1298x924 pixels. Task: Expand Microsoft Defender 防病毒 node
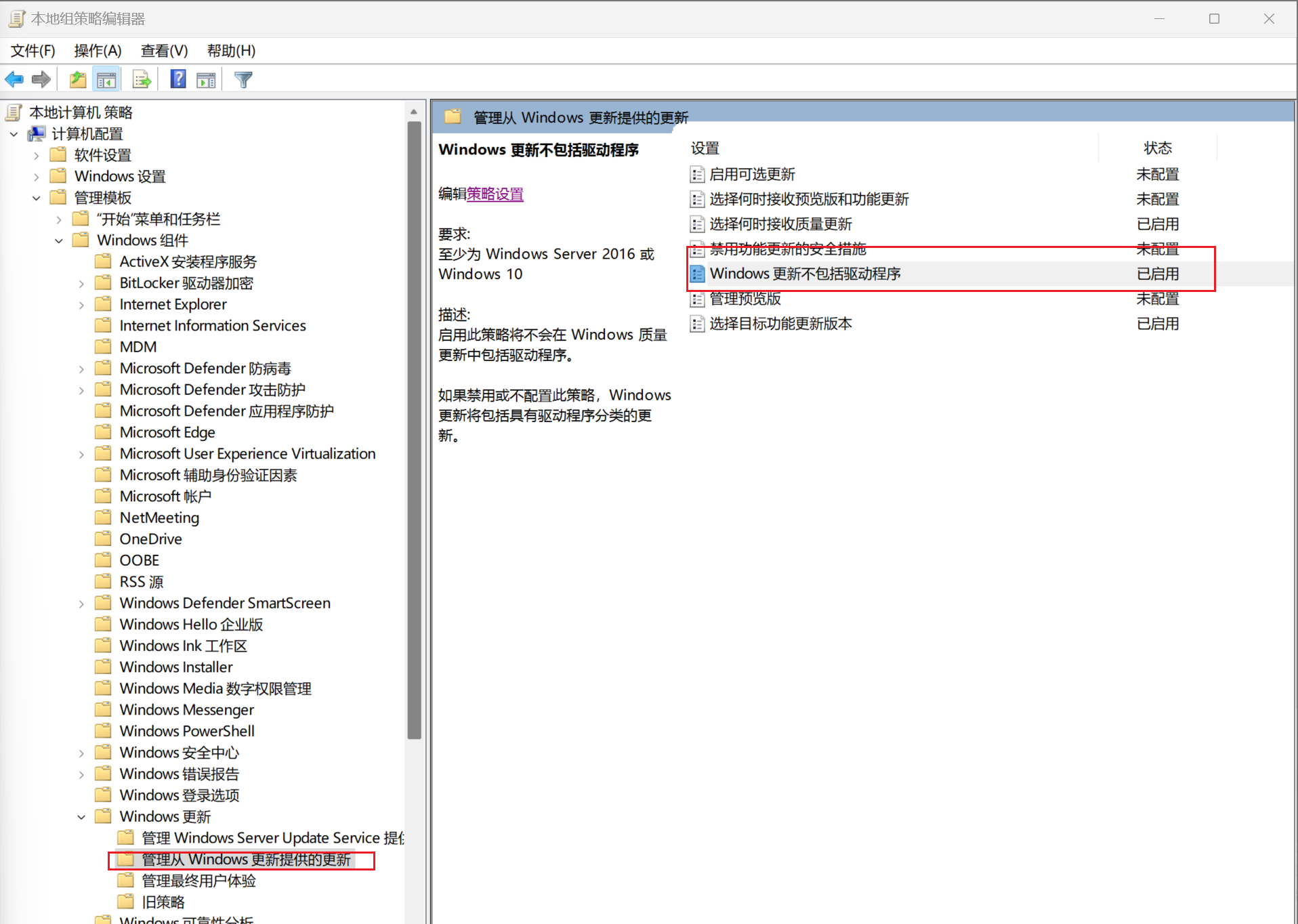81,369
